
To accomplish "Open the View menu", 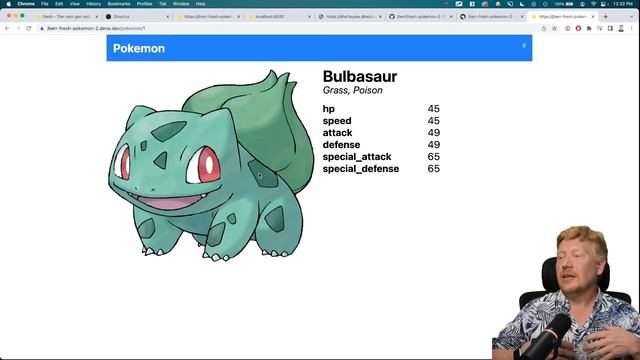I will click(x=75, y=4).
